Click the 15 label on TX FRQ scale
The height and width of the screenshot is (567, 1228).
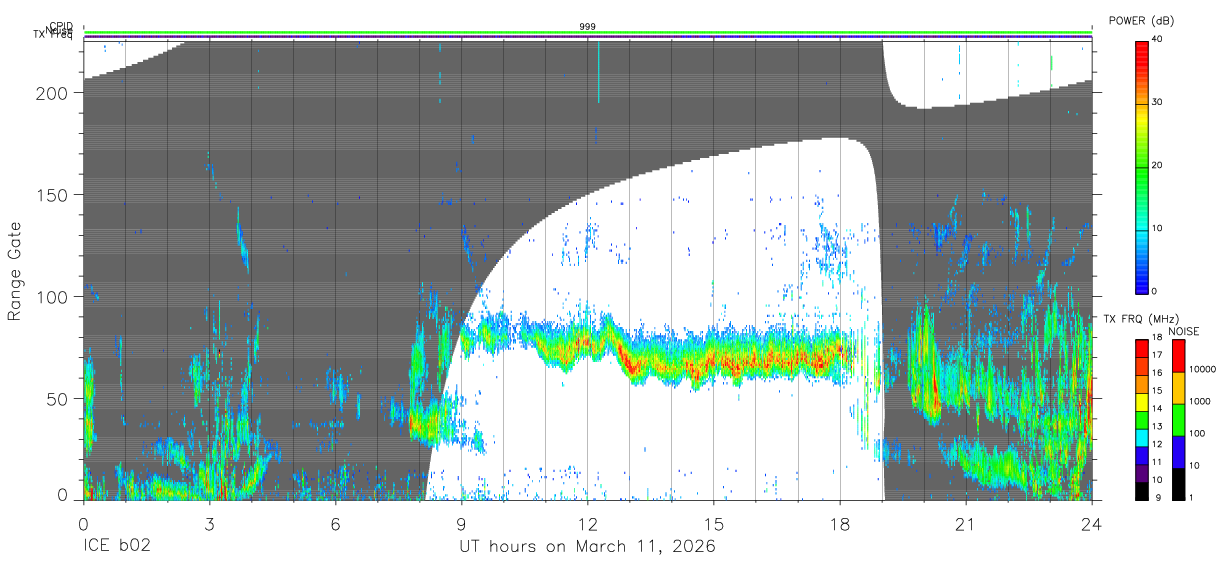pos(1158,391)
